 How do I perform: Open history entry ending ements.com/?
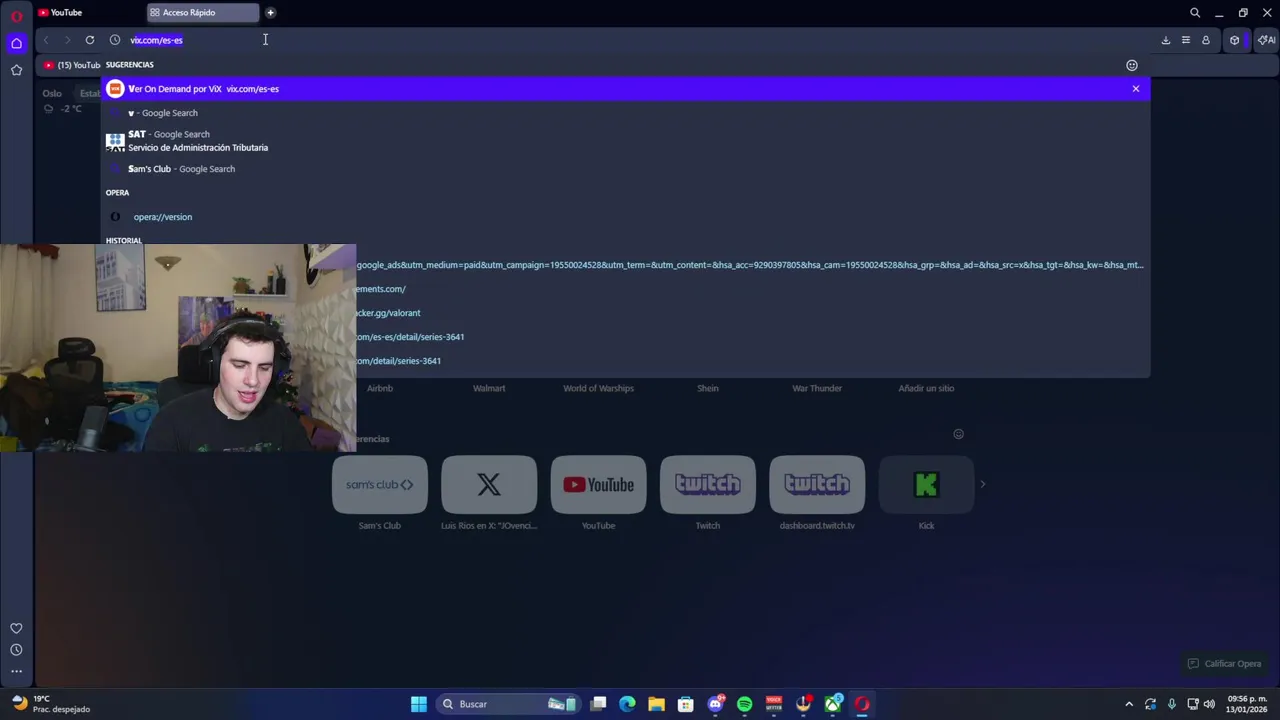(x=381, y=289)
